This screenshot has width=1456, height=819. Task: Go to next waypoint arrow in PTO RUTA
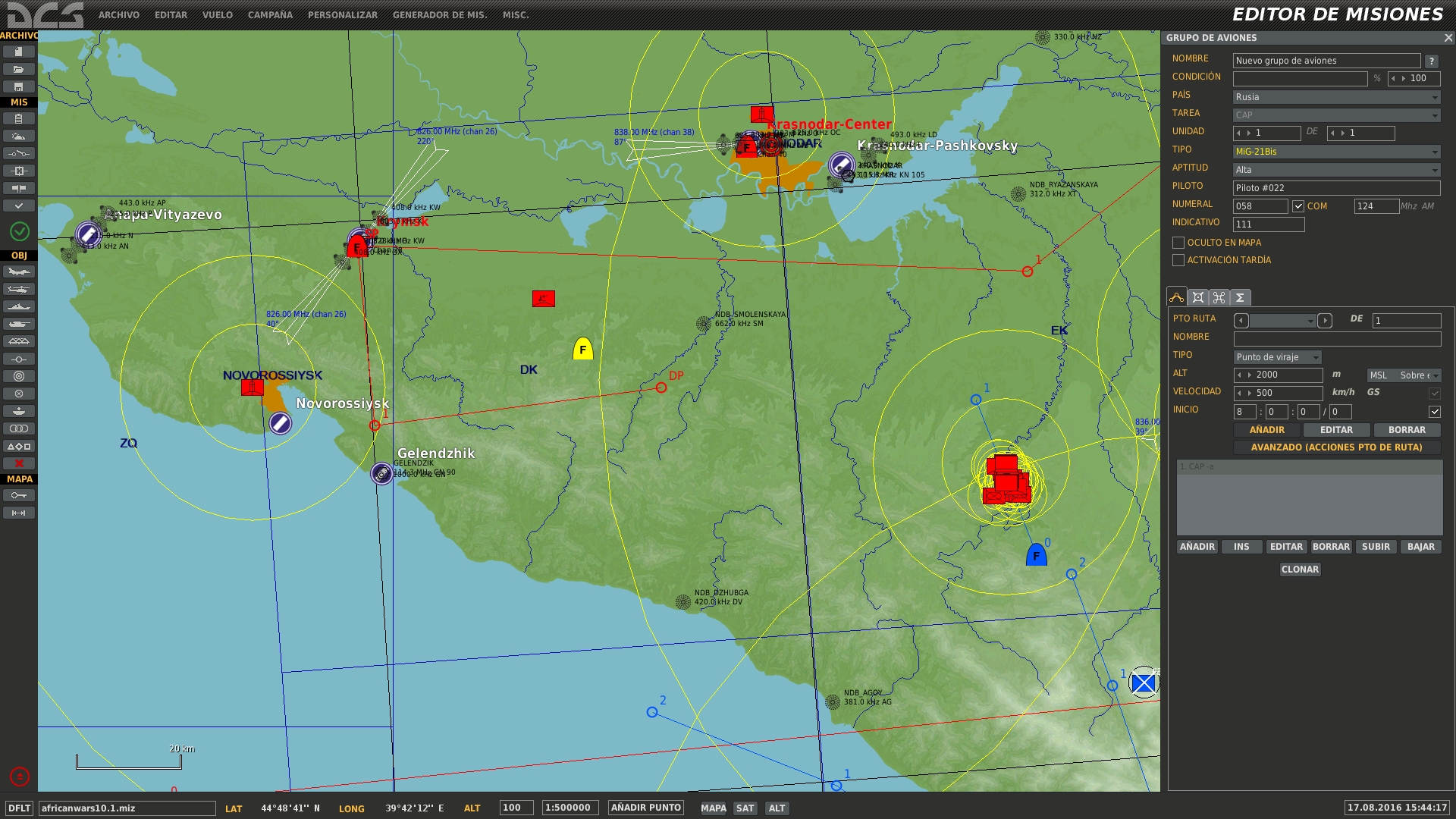pos(1325,321)
